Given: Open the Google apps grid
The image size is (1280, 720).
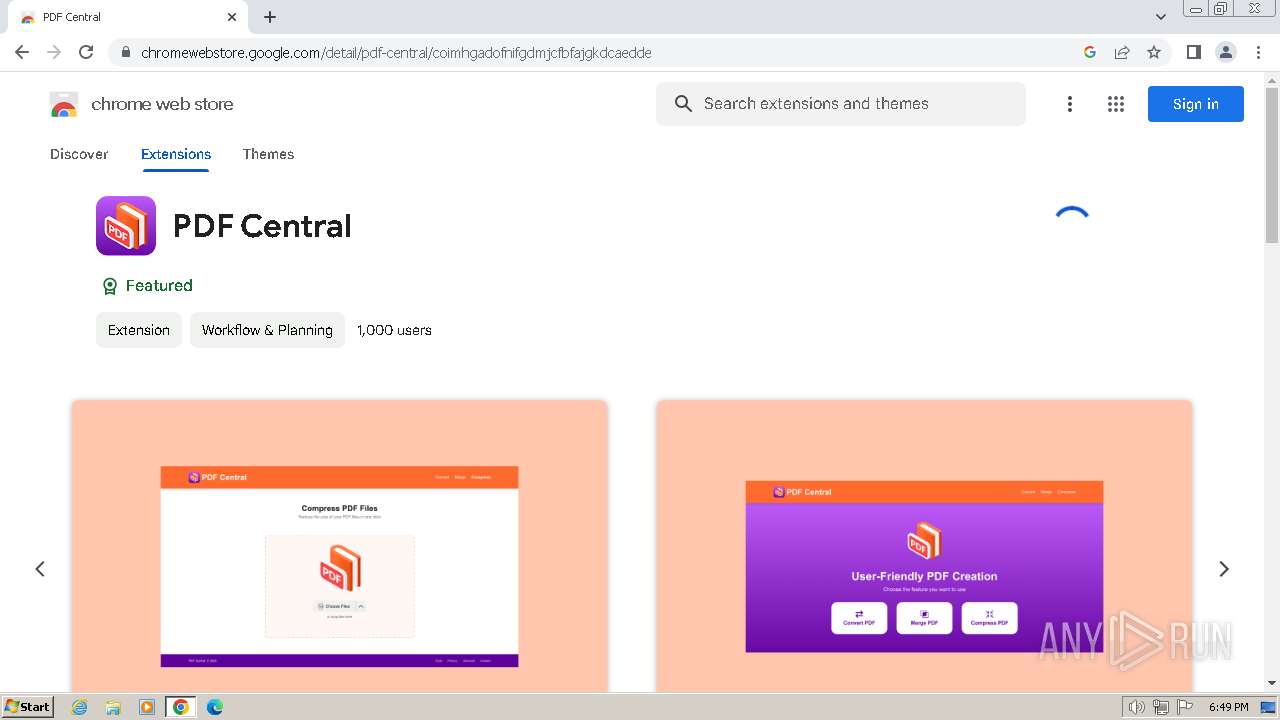Looking at the screenshot, I should (1116, 104).
